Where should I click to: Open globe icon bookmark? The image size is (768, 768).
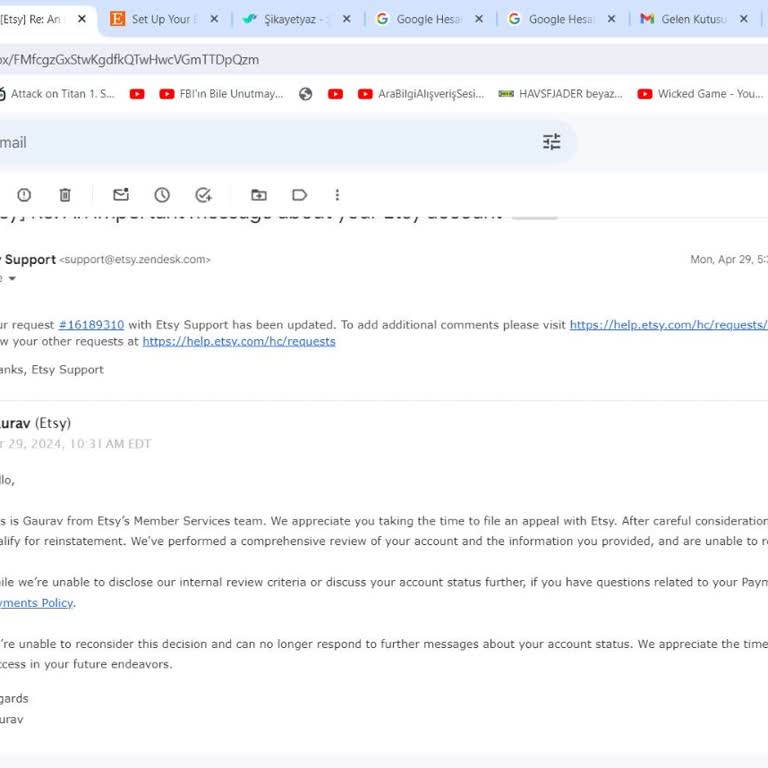click(x=306, y=94)
